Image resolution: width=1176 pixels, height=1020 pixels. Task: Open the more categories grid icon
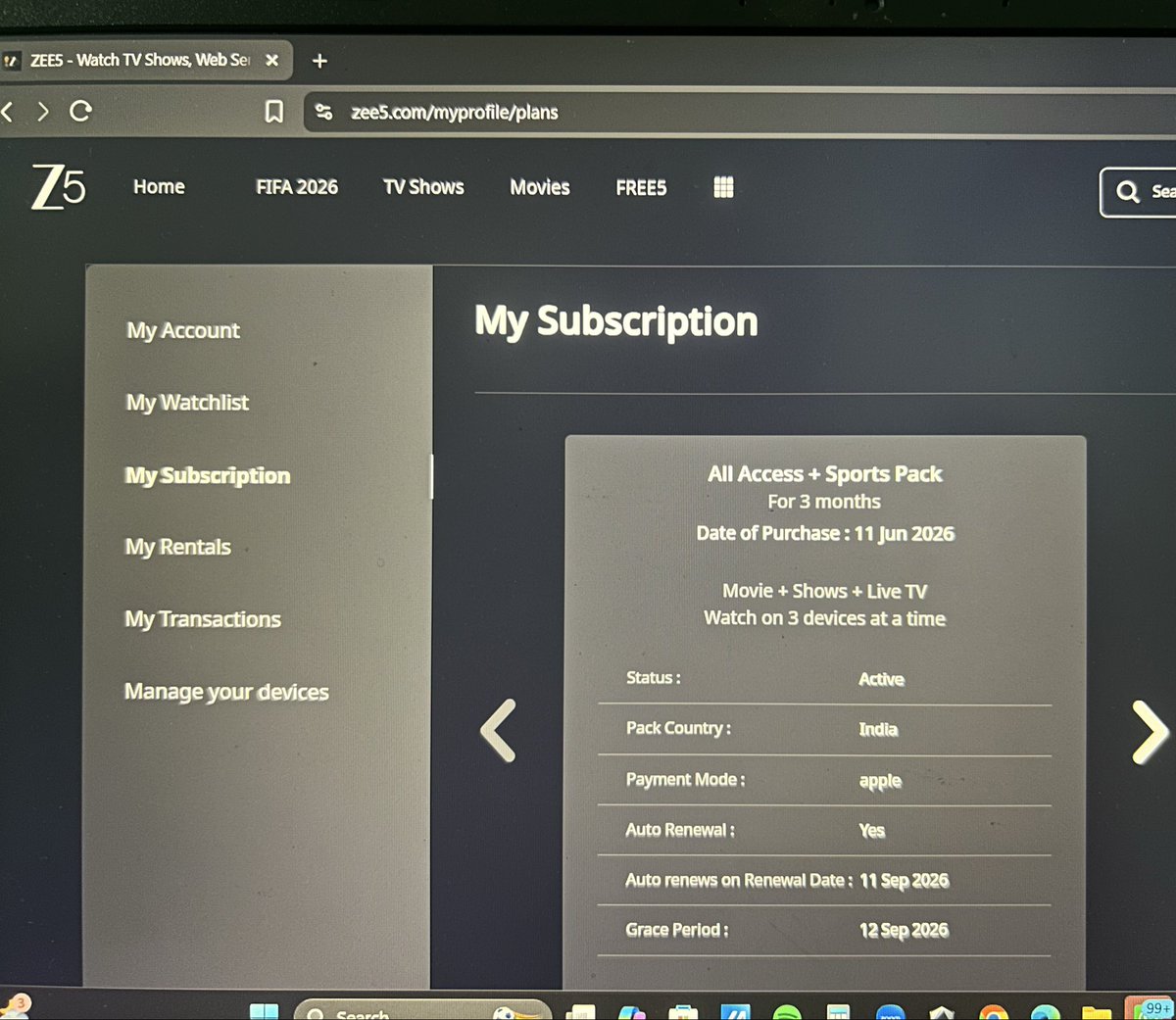point(723,187)
